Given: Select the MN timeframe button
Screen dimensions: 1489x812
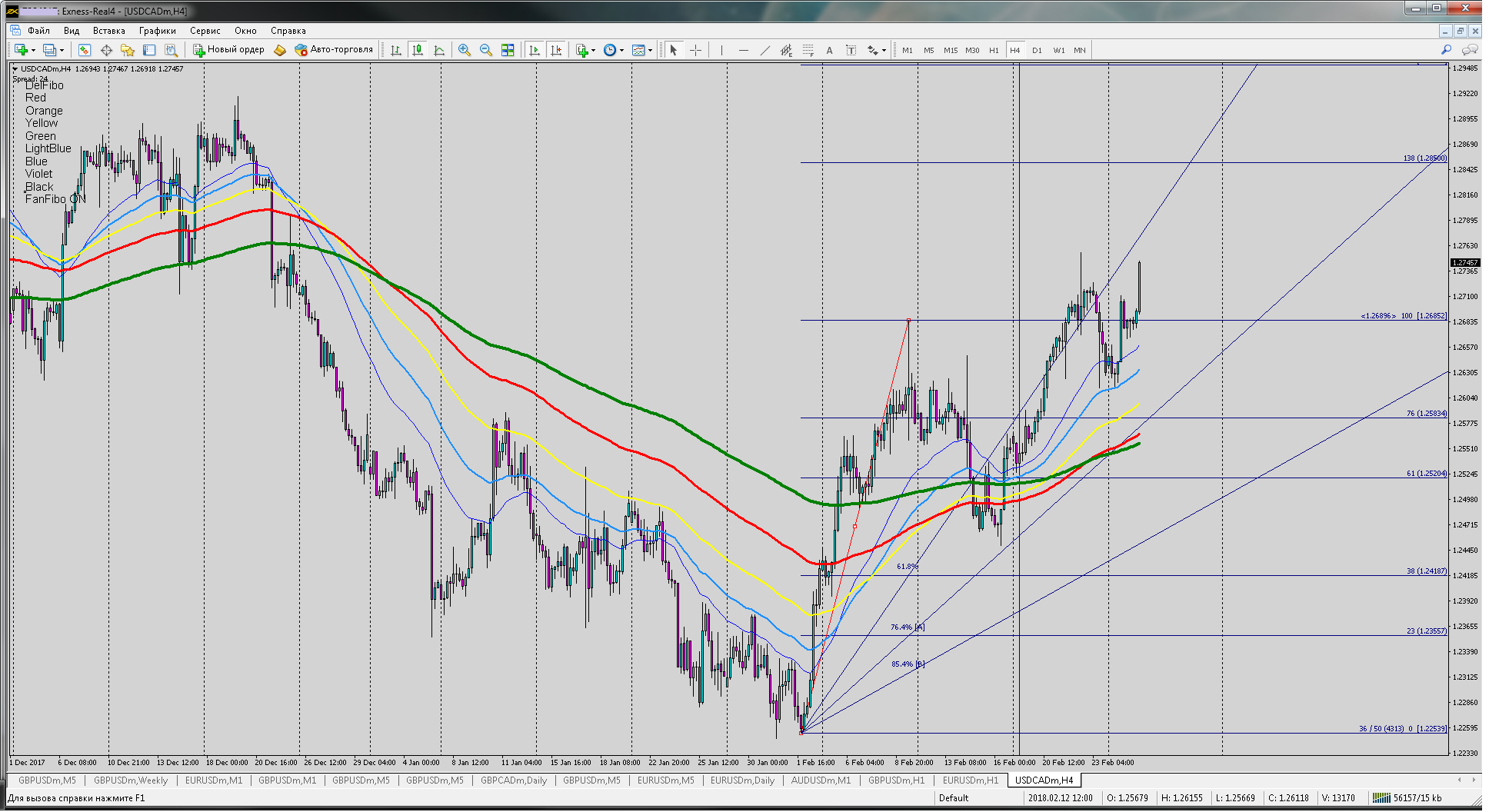Looking at the screenshot, I should (1080, 50).
